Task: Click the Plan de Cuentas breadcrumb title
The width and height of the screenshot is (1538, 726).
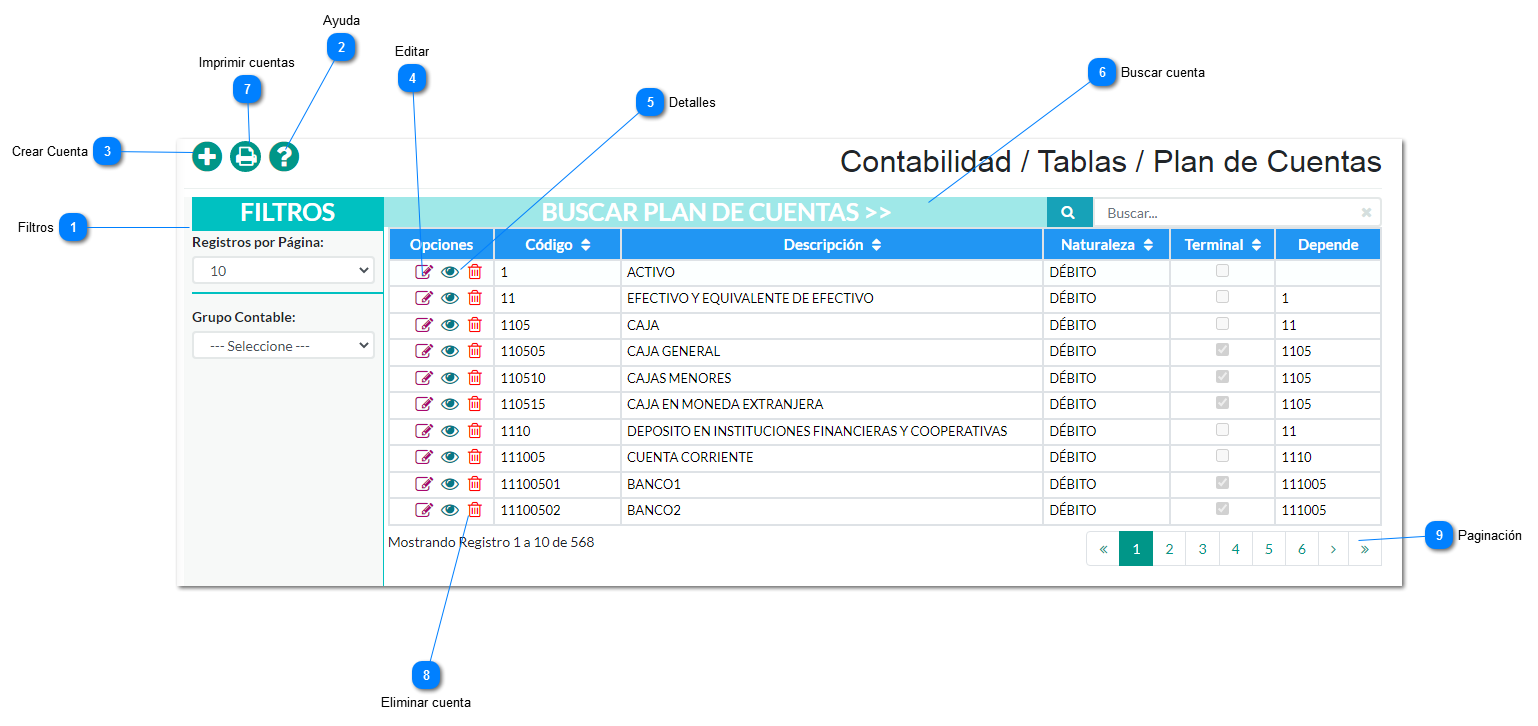Action: click(x=1268, y=162)
